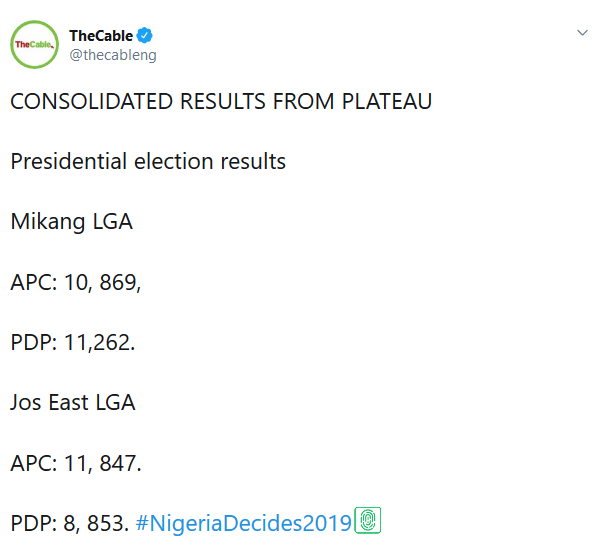Click TheCable profile avatar logo
Screen dimensions: 600x549
pos(35,45)
